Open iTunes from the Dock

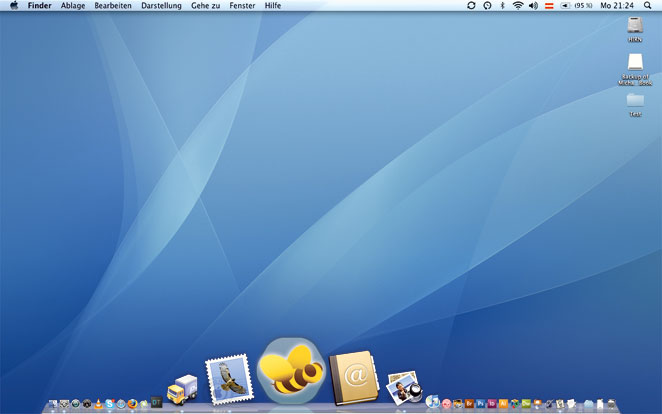tap(433, 403)
